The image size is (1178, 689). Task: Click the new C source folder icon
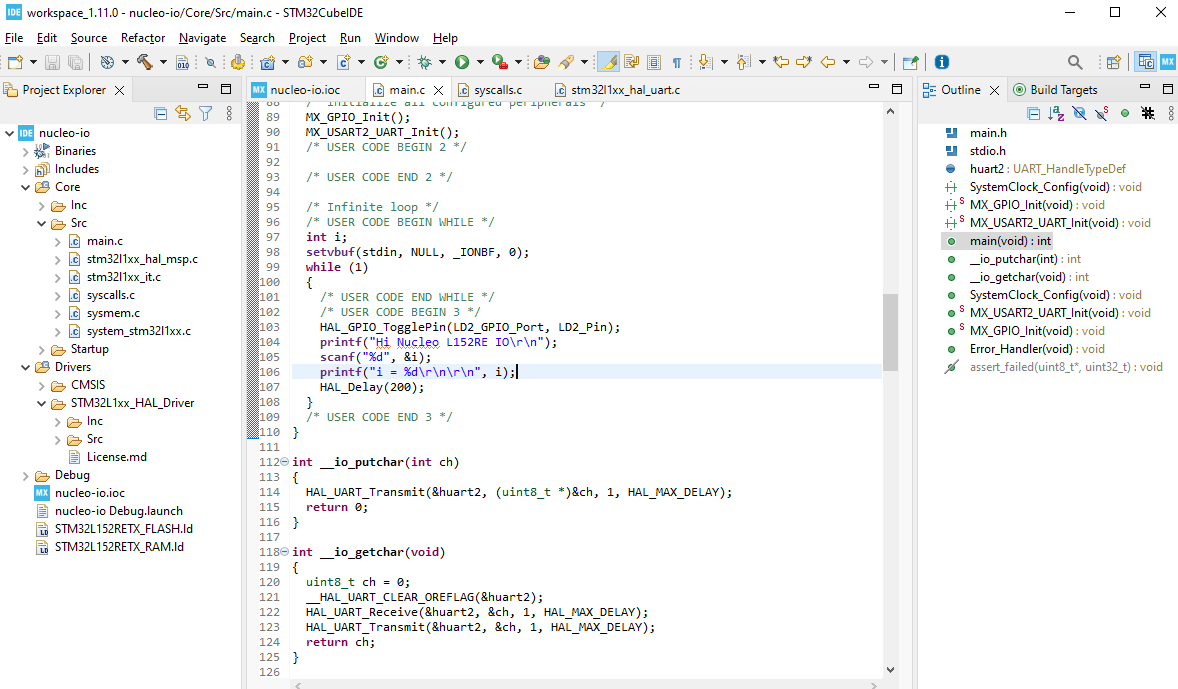[x=305, y=62]
